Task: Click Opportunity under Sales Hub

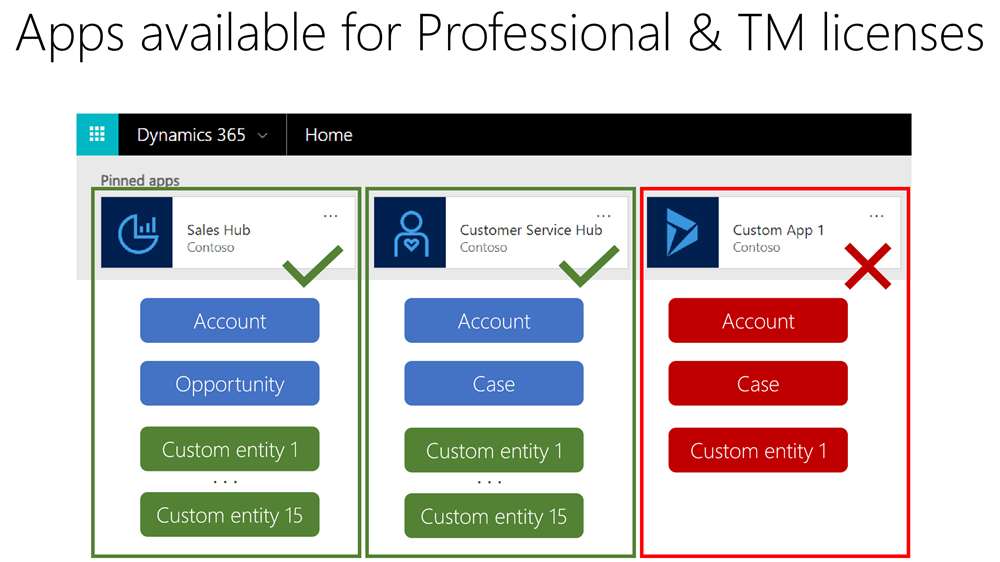Action: (x=230, y=383)
